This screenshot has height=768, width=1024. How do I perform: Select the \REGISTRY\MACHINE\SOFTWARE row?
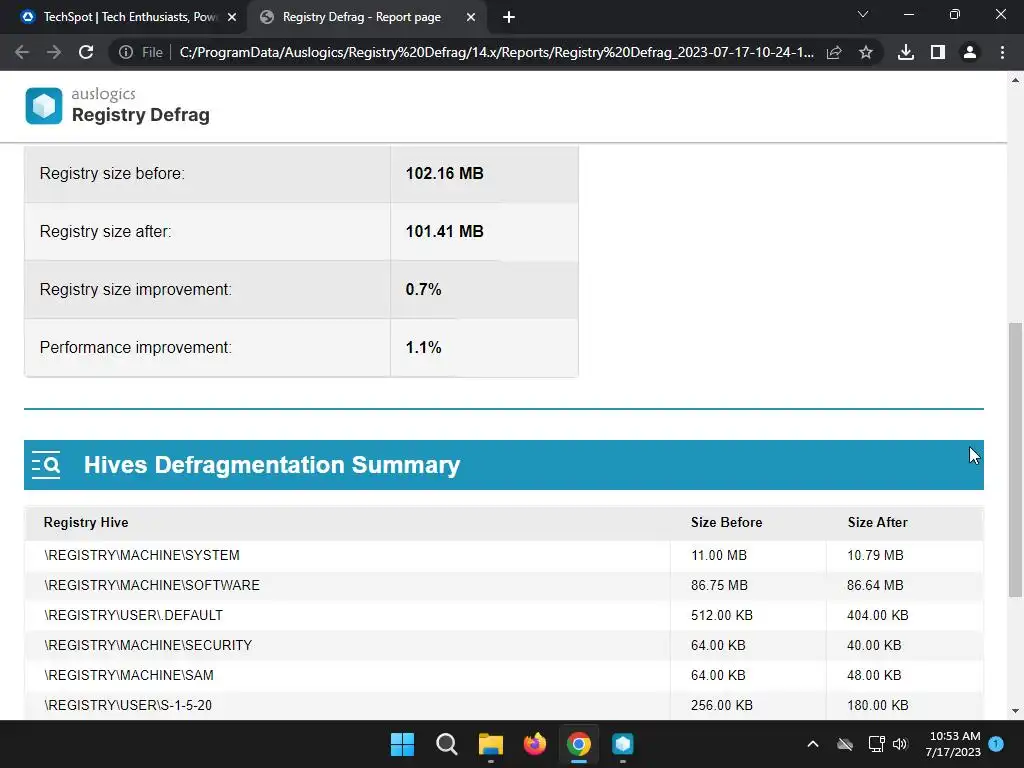click(x=504, y=586)
